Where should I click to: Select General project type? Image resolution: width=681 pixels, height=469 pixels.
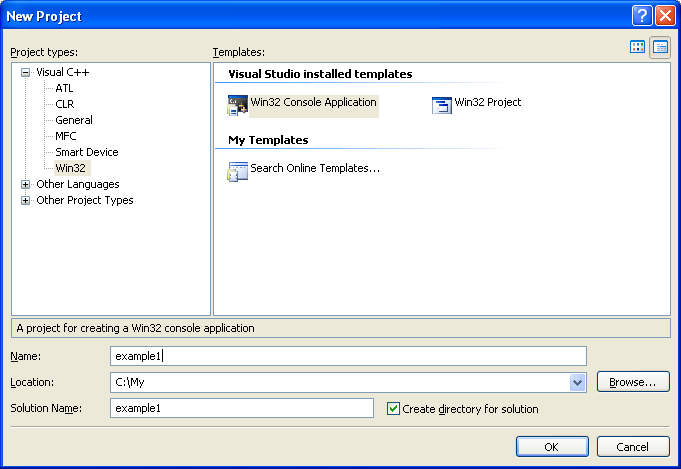pyautogui.click(x=74, y=120)
